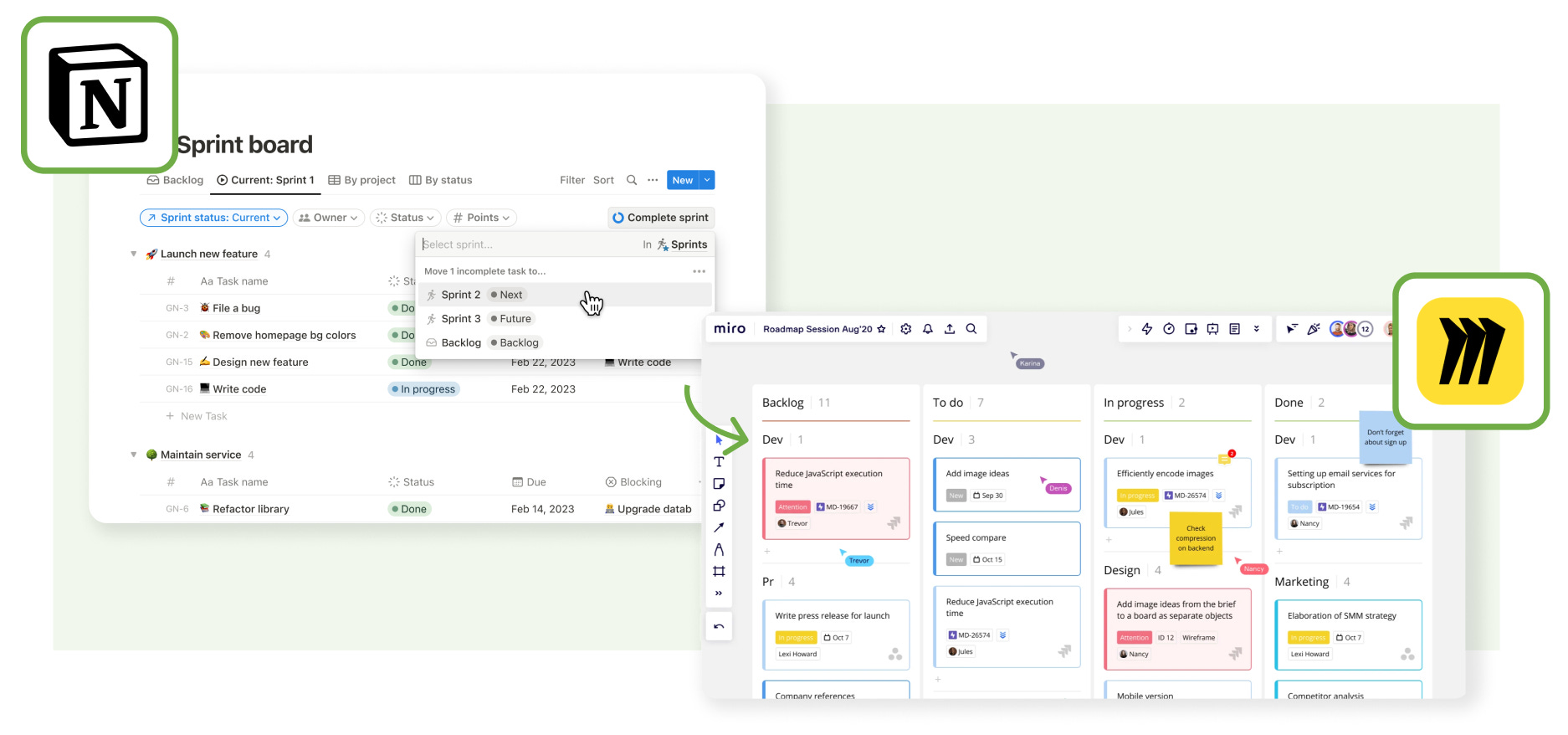Select the Miro Text tool
This screenshot has width=1568, height=735.
click(719, 462)
